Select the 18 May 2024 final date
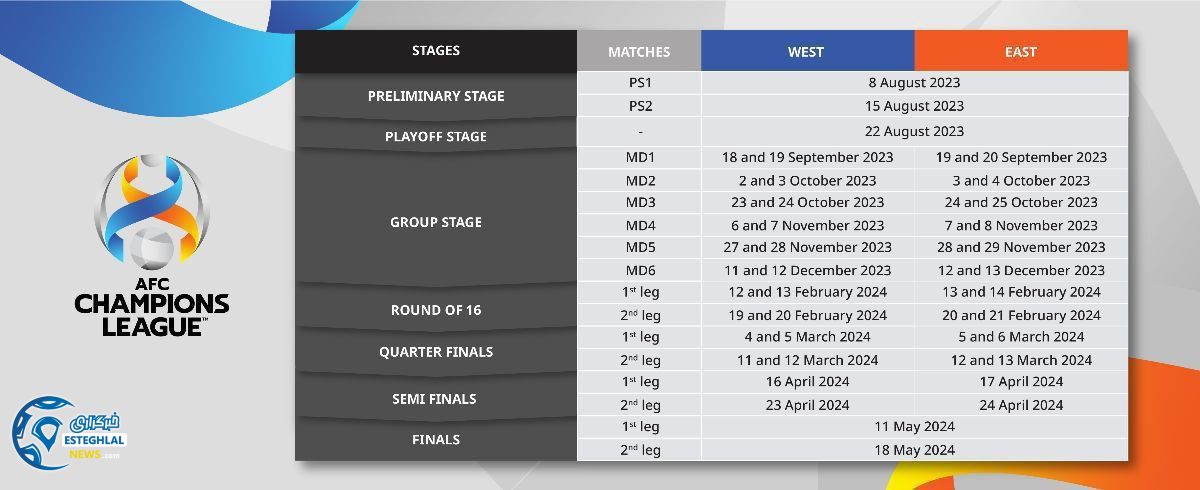 pyautogui.click(x=914, y=450)
